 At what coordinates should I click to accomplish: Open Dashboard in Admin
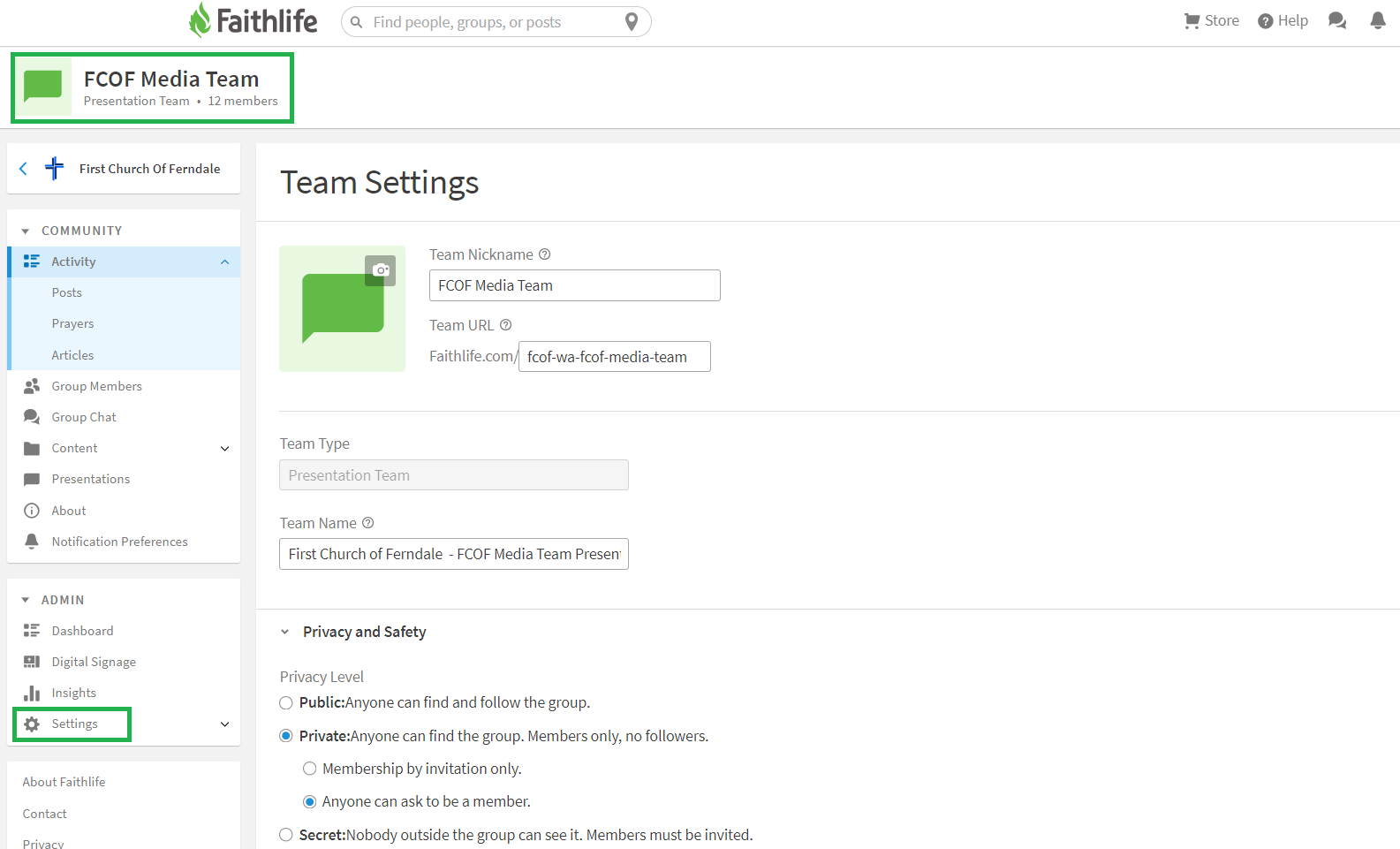point(83,631)
